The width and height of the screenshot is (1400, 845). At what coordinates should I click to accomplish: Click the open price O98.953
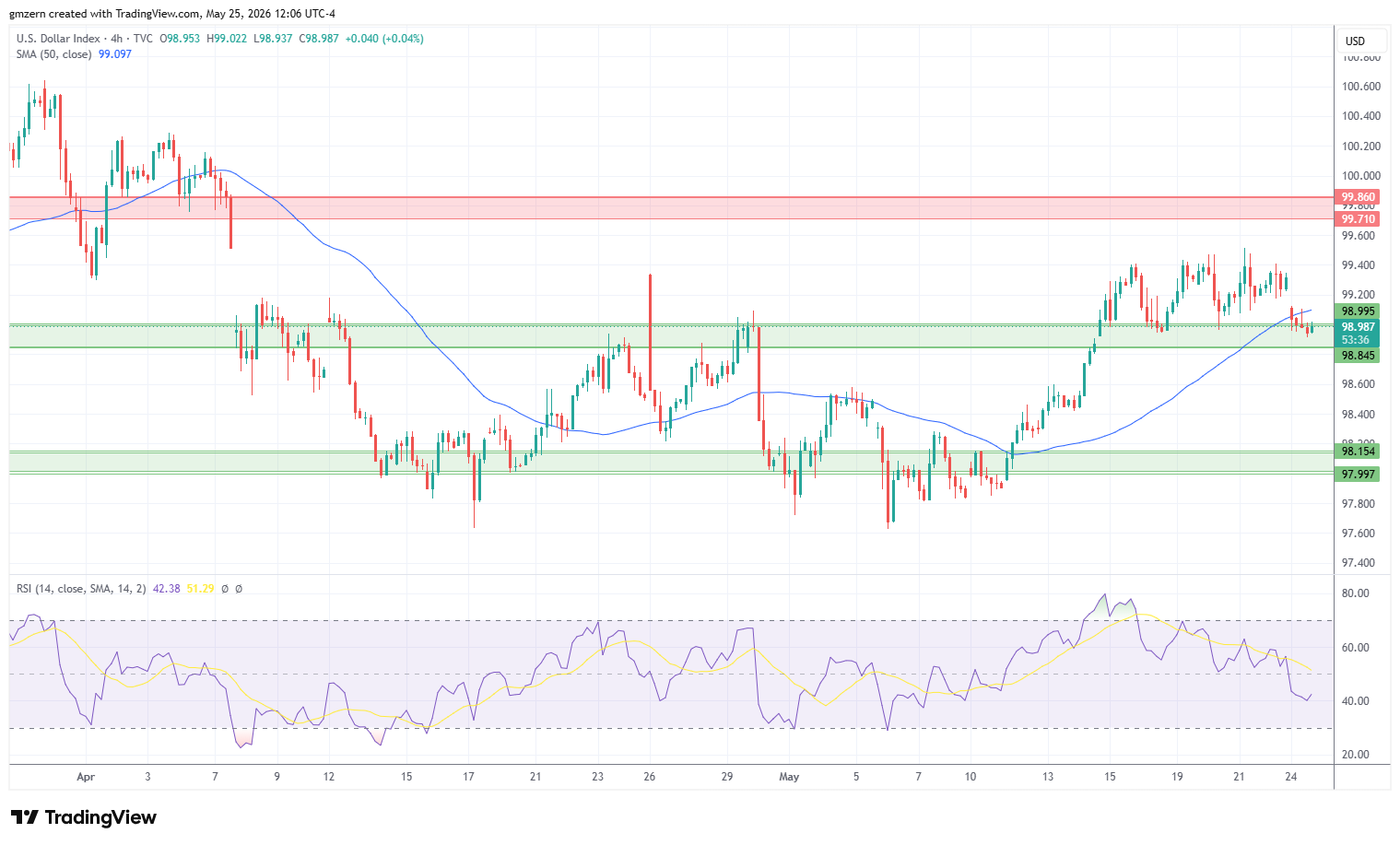tap(180, 39)
